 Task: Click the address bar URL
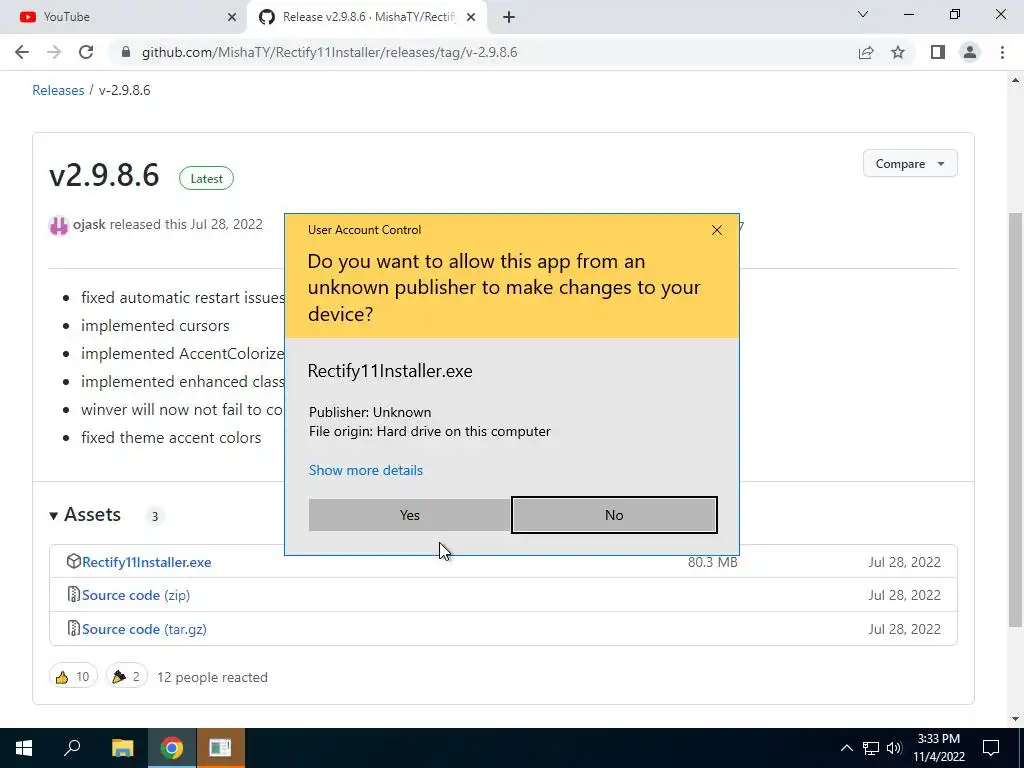(329, 52)
